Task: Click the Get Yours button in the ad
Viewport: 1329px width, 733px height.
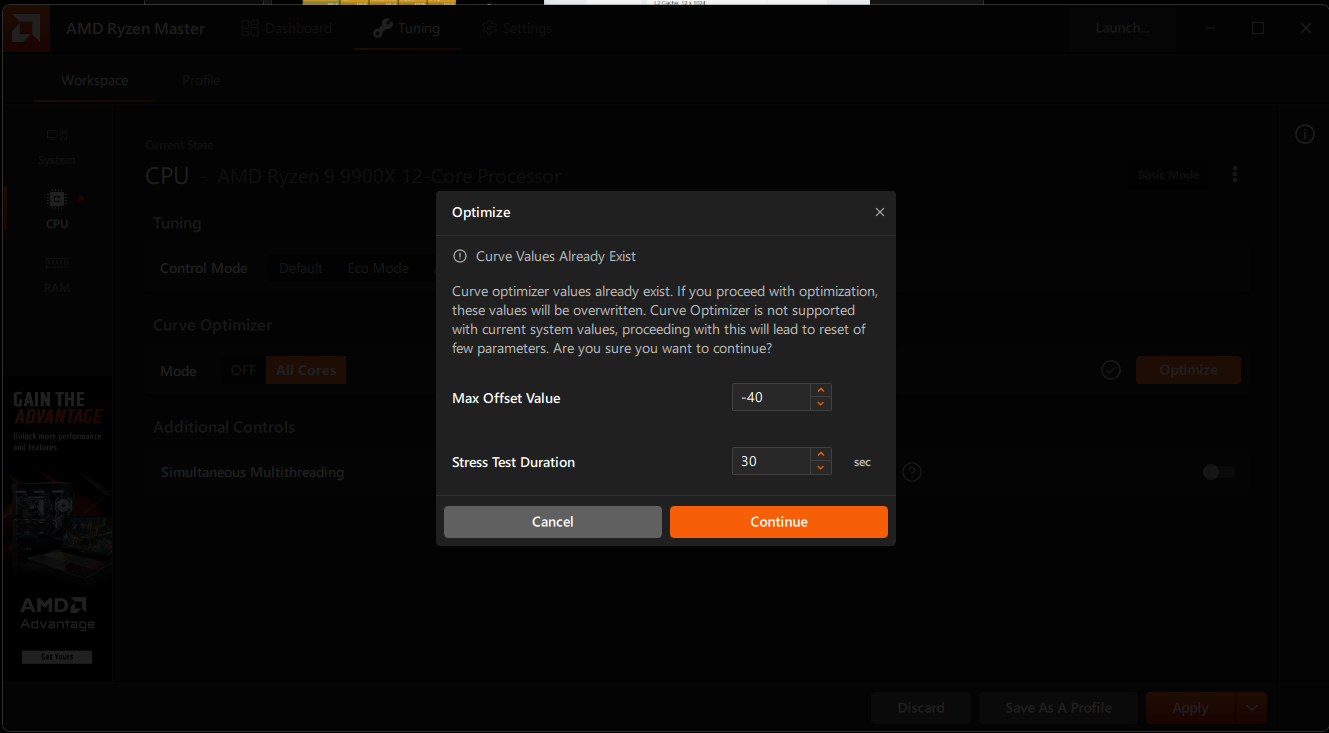Action: (57, 657)
